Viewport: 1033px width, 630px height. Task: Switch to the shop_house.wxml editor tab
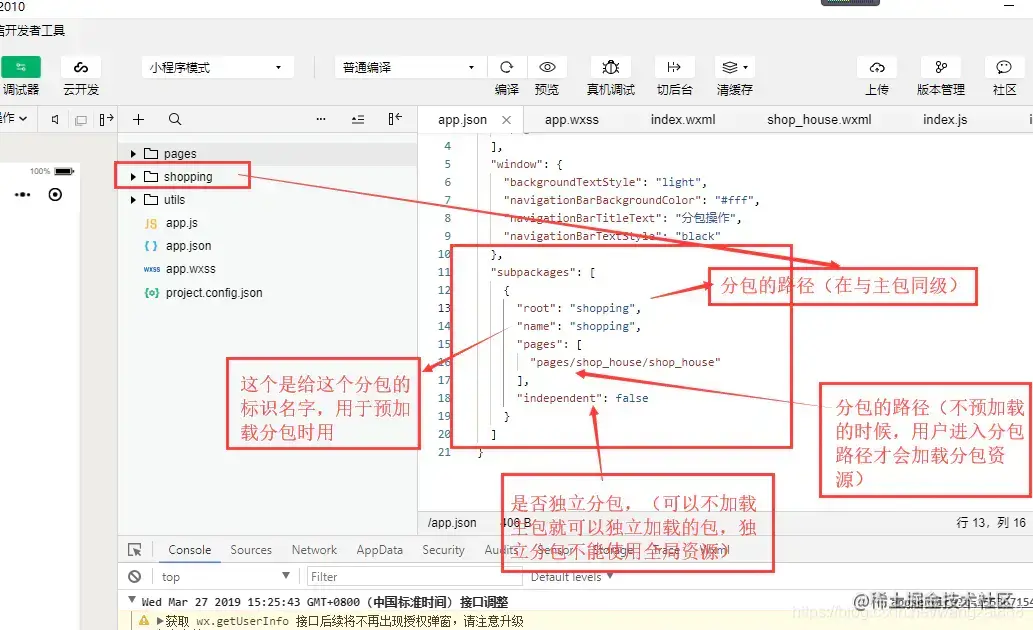(819, 120)
